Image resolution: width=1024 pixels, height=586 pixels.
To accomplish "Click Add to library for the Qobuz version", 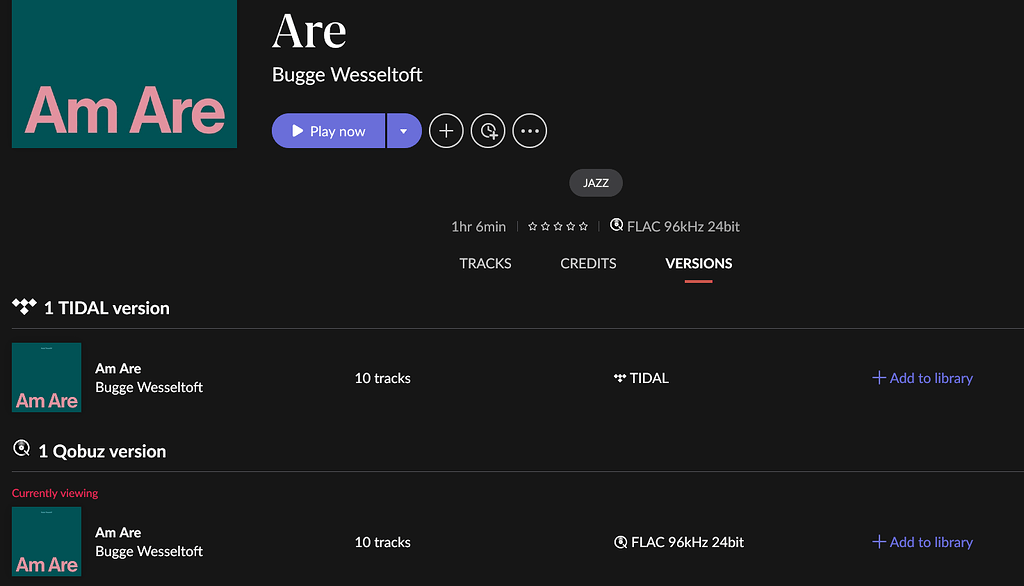I will tap(921, 542).
